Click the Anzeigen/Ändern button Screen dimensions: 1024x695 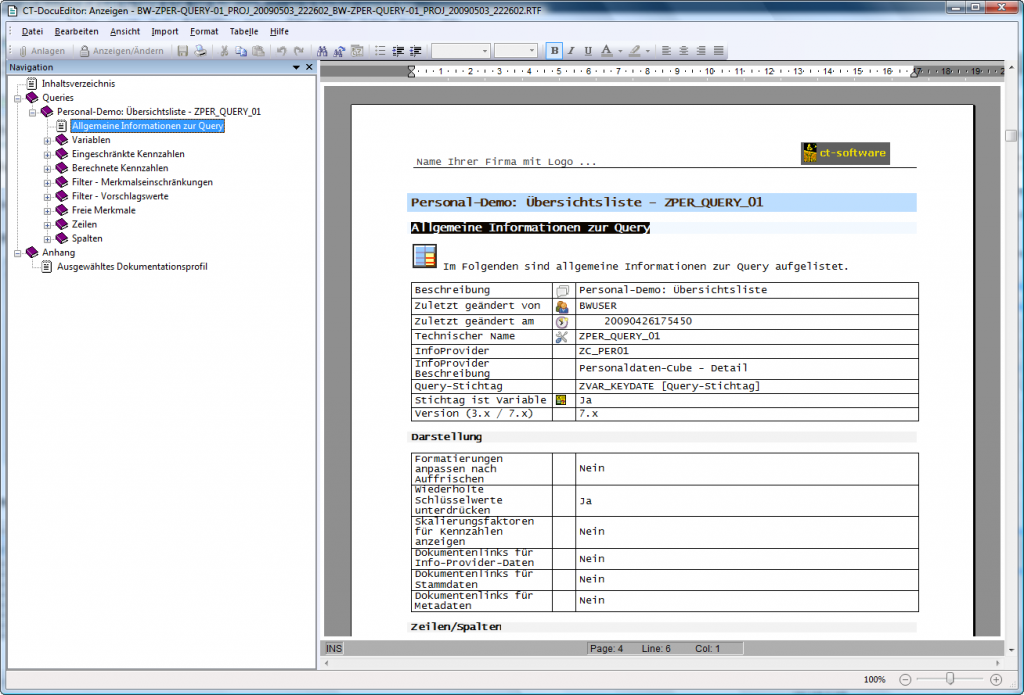click(121, 51)
